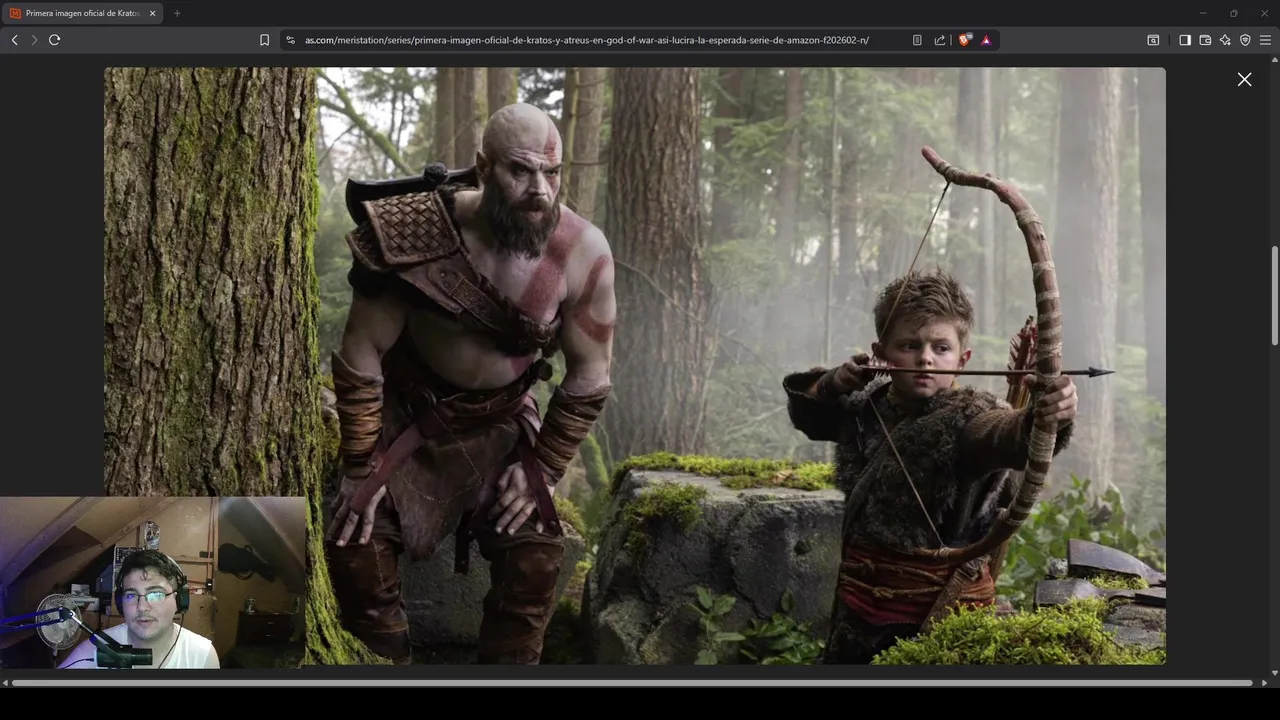Close the enlarged image viewer
1280x720 pixels.
pos(1244,79)
